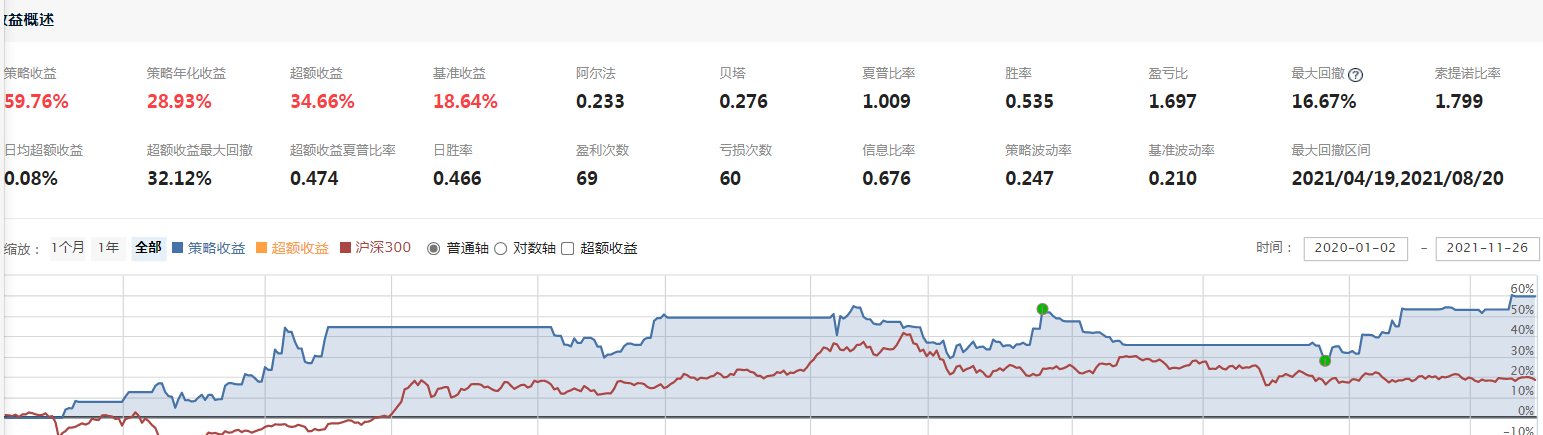Zoom chart to 1个月 range
Screen dimensions: 1543x435
[x=68, y=248]
